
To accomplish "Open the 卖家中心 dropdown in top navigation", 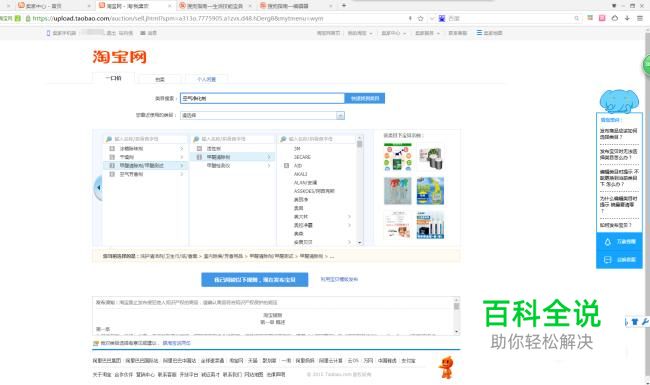I will point(394,33).
